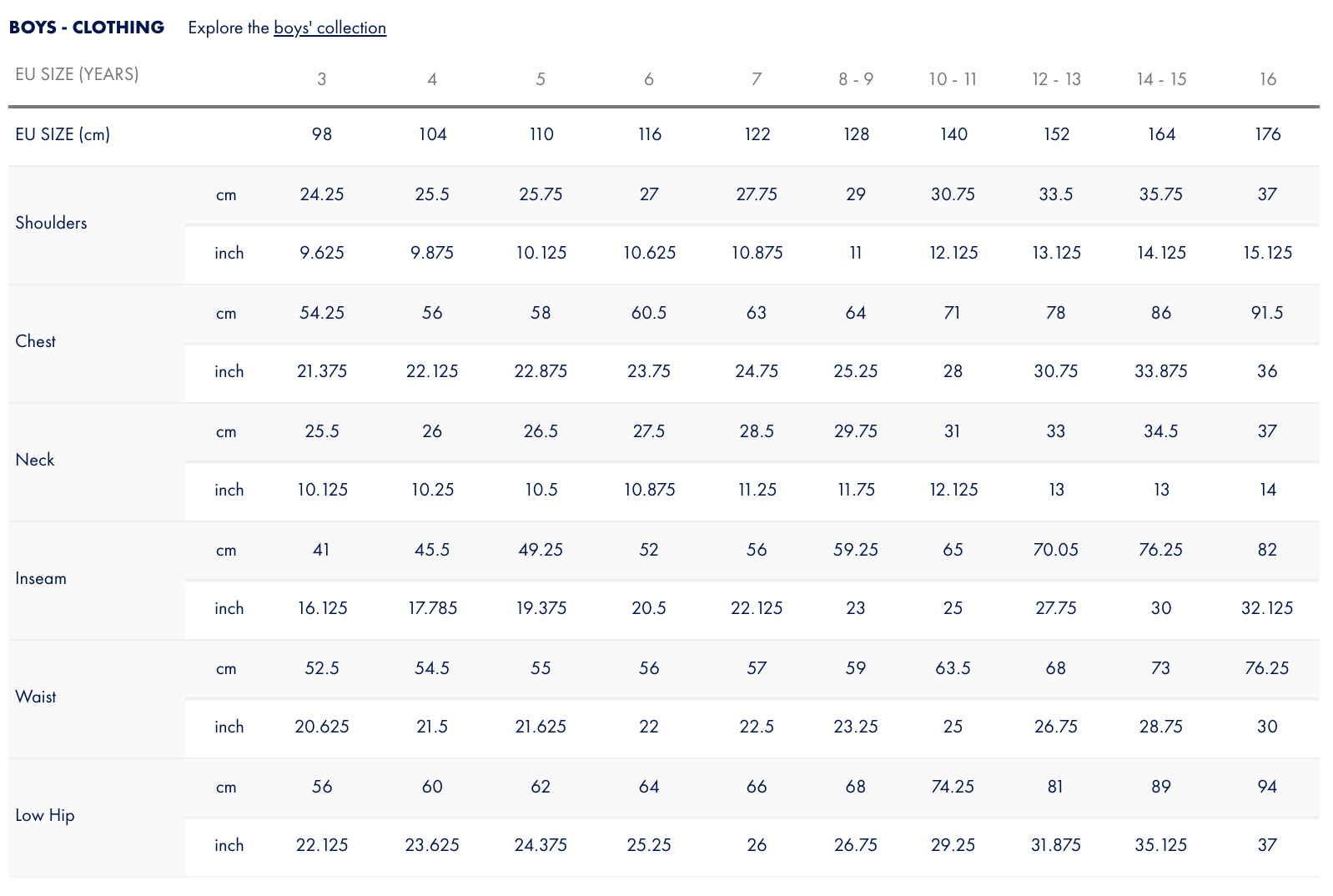Viewport: 1333px width, 896px height.
Task: Select the EU SIZE (cm) row label
Action: [x=63, y=134]
